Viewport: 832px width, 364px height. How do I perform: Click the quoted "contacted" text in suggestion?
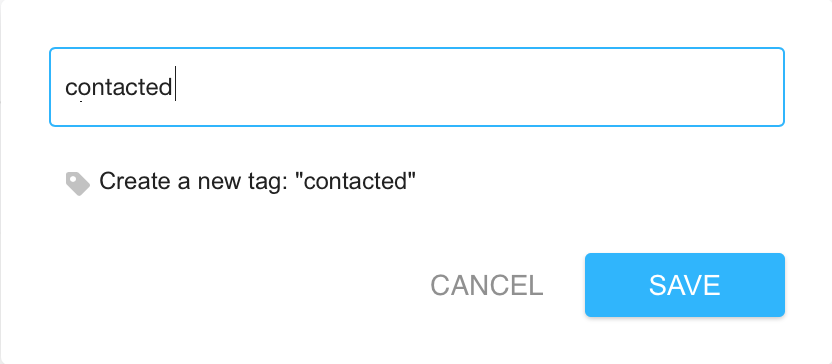[355, 181]
